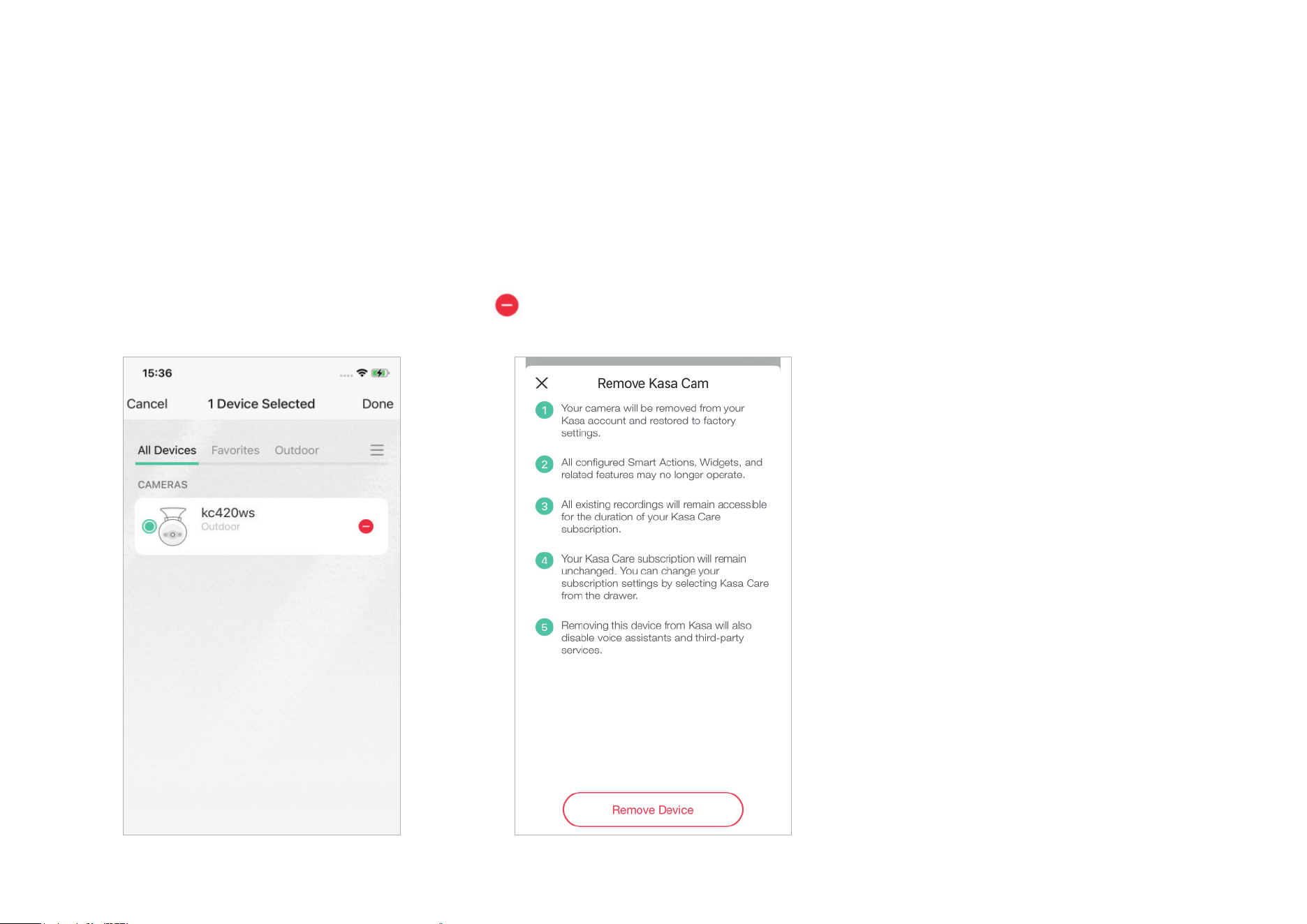Select the Outdoor tab
The image size is (1307, 924).
tap(297, 451)
